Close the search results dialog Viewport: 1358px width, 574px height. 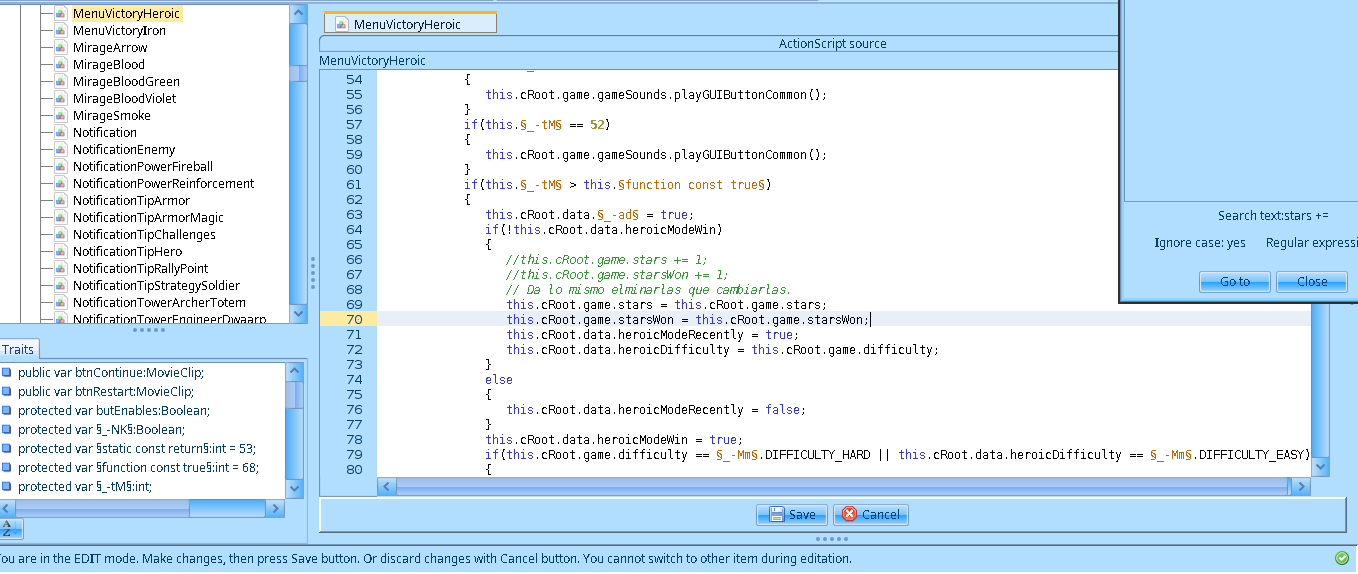coord(1311,282)
